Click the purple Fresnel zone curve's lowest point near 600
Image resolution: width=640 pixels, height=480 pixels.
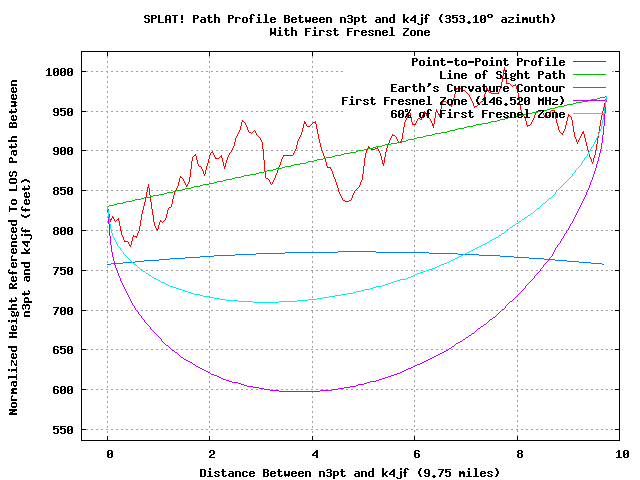click(x=302, y=391)
